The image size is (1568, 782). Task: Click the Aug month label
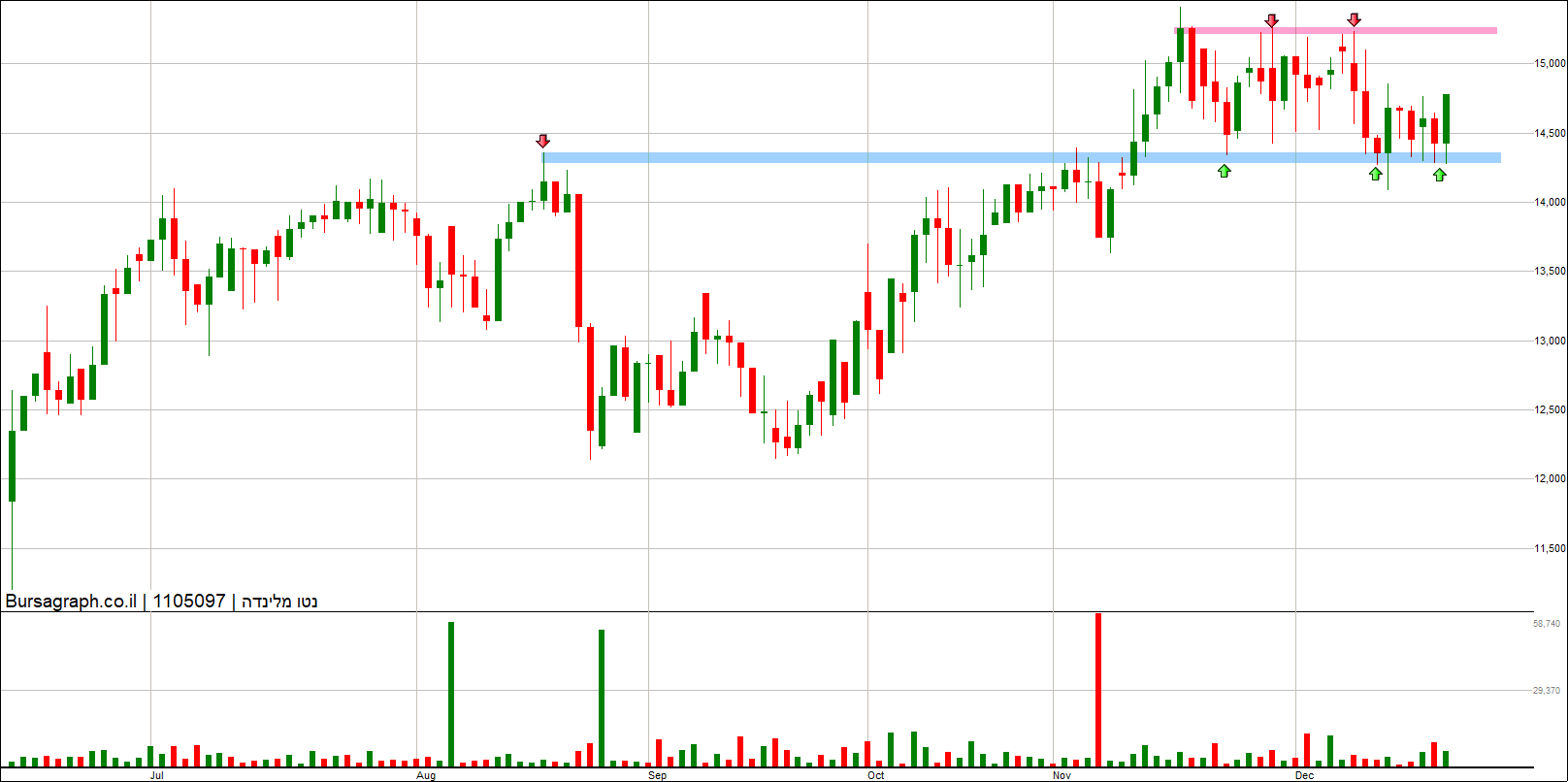pos(426,775)
